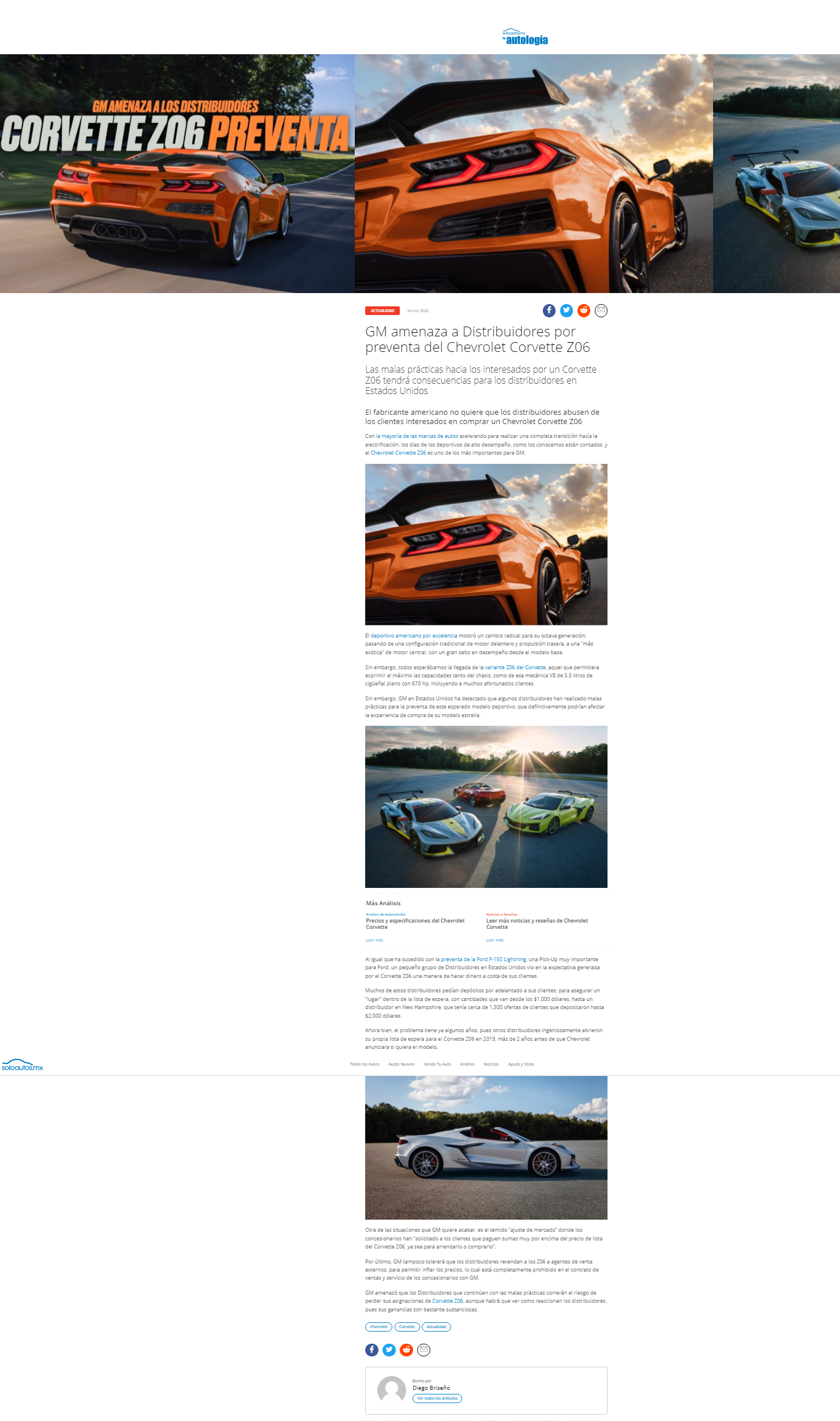Open the 'Chevrolet Corvette Z06' link in first paragraph

[399, 453]
